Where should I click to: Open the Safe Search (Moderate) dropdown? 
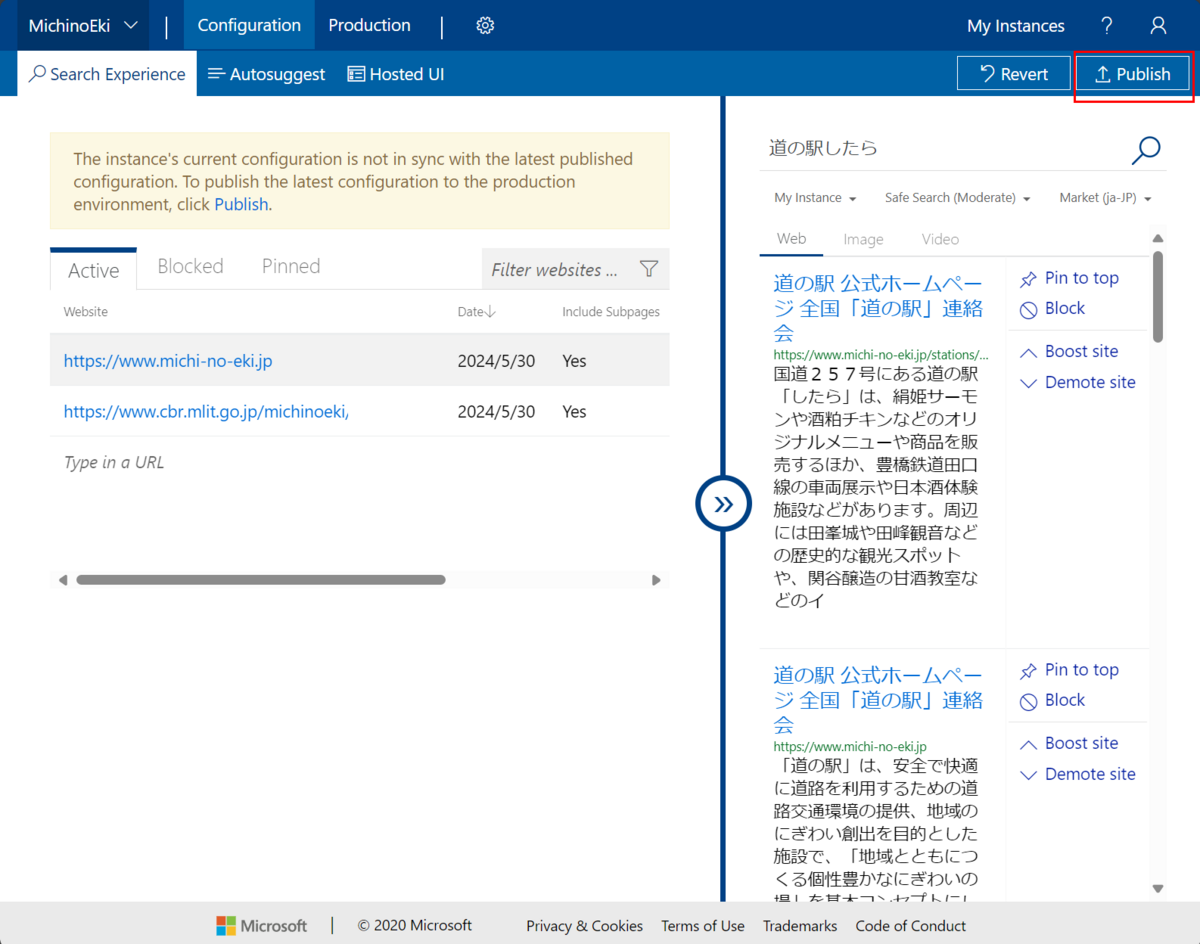(957, 198)
